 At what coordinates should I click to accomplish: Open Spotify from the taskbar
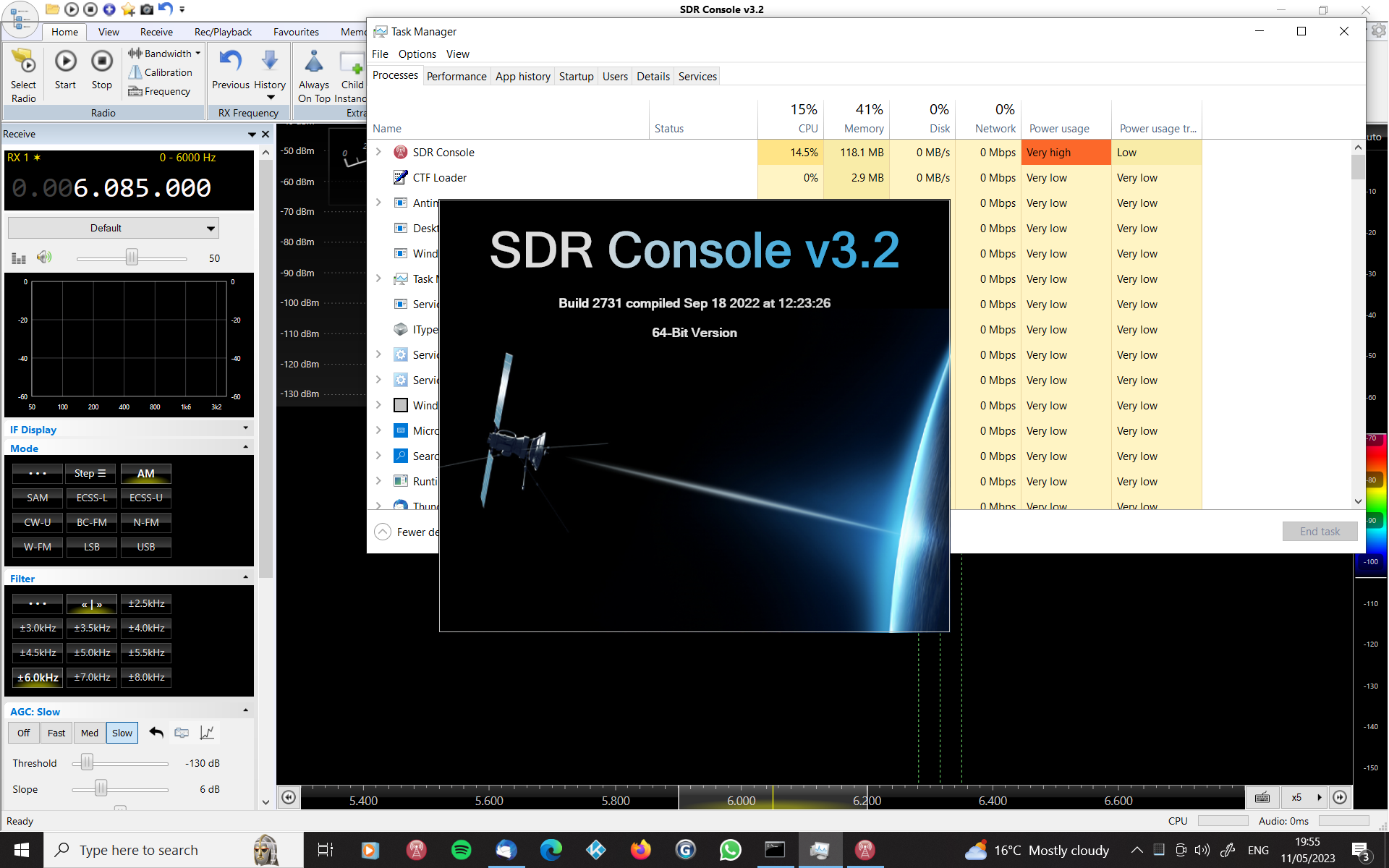(461, 850)
